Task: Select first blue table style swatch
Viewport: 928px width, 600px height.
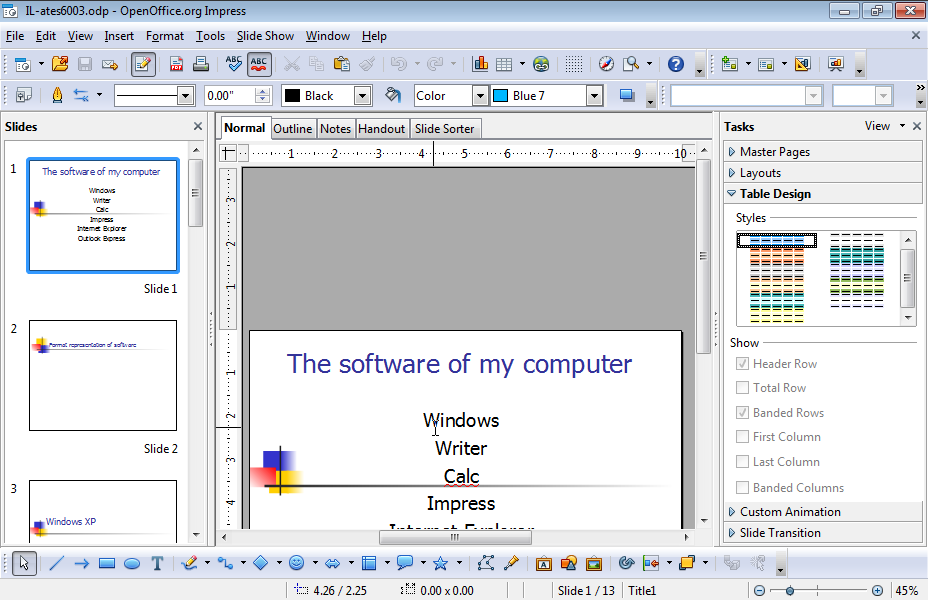Action: (776, 240)
